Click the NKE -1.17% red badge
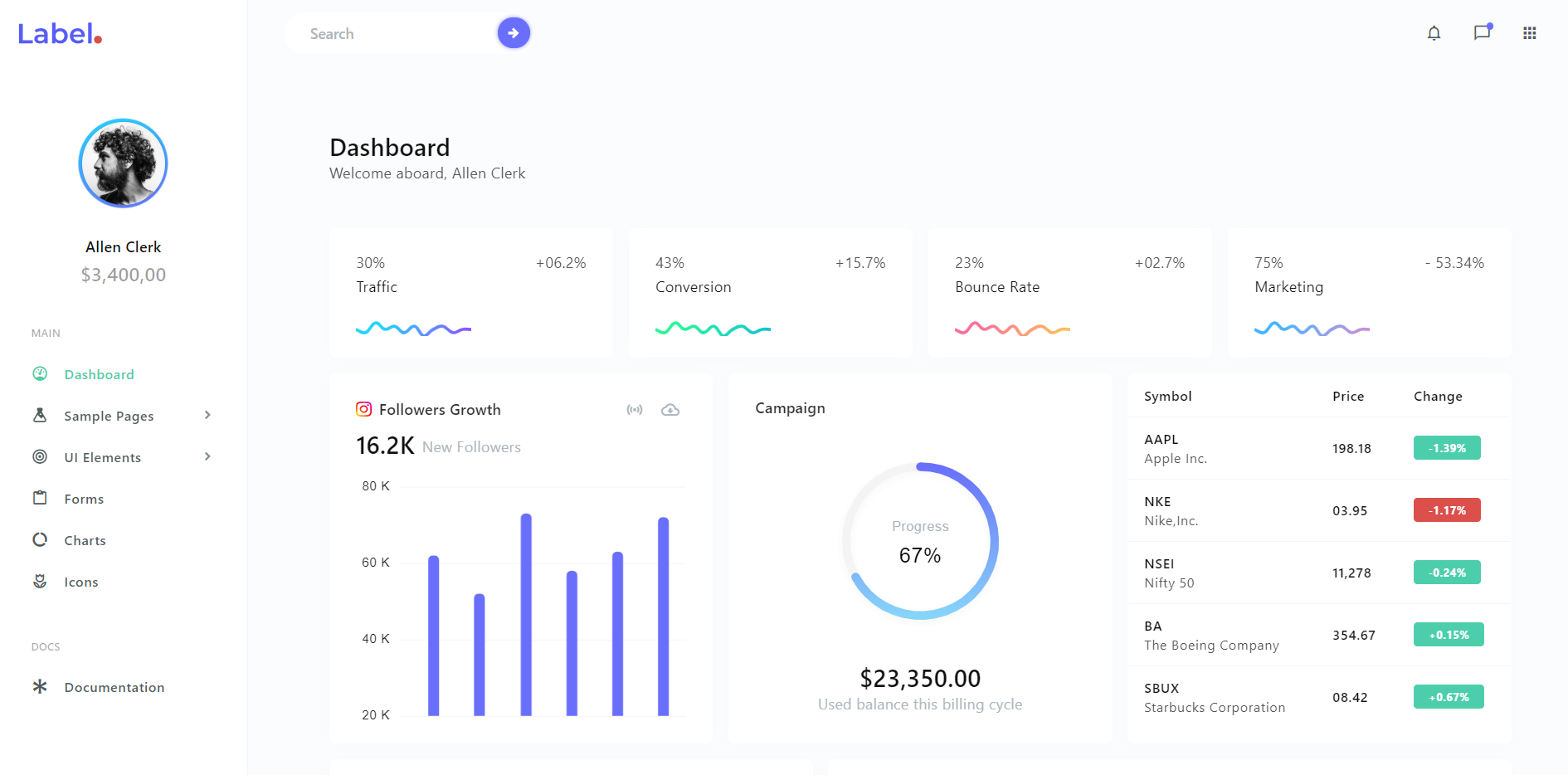 tap(1447, 509)
